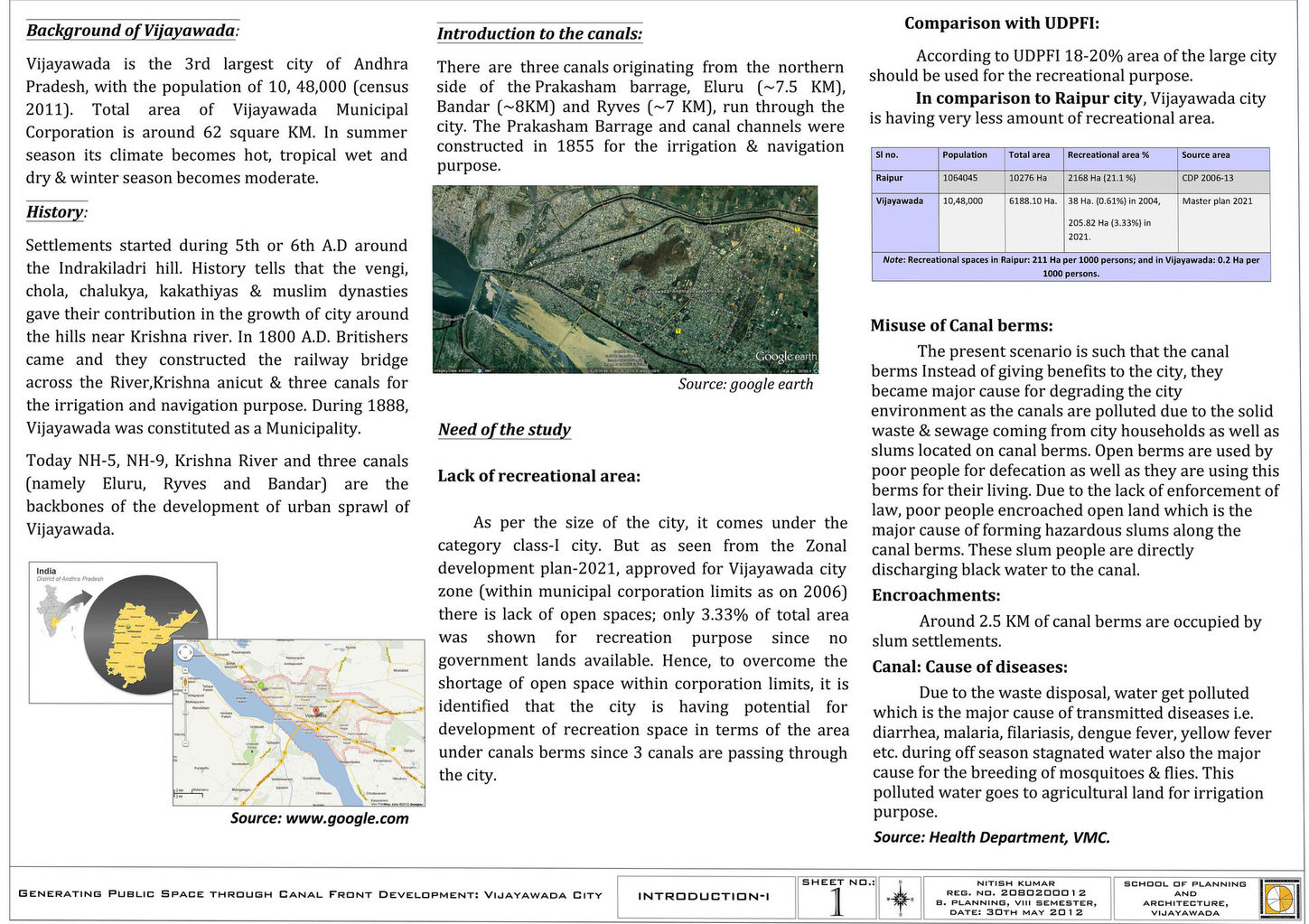Click 'B. PLANNING, VIII SEMESTER' text
Screen dimensions: 1309x924
click(x=1016, y=902)
